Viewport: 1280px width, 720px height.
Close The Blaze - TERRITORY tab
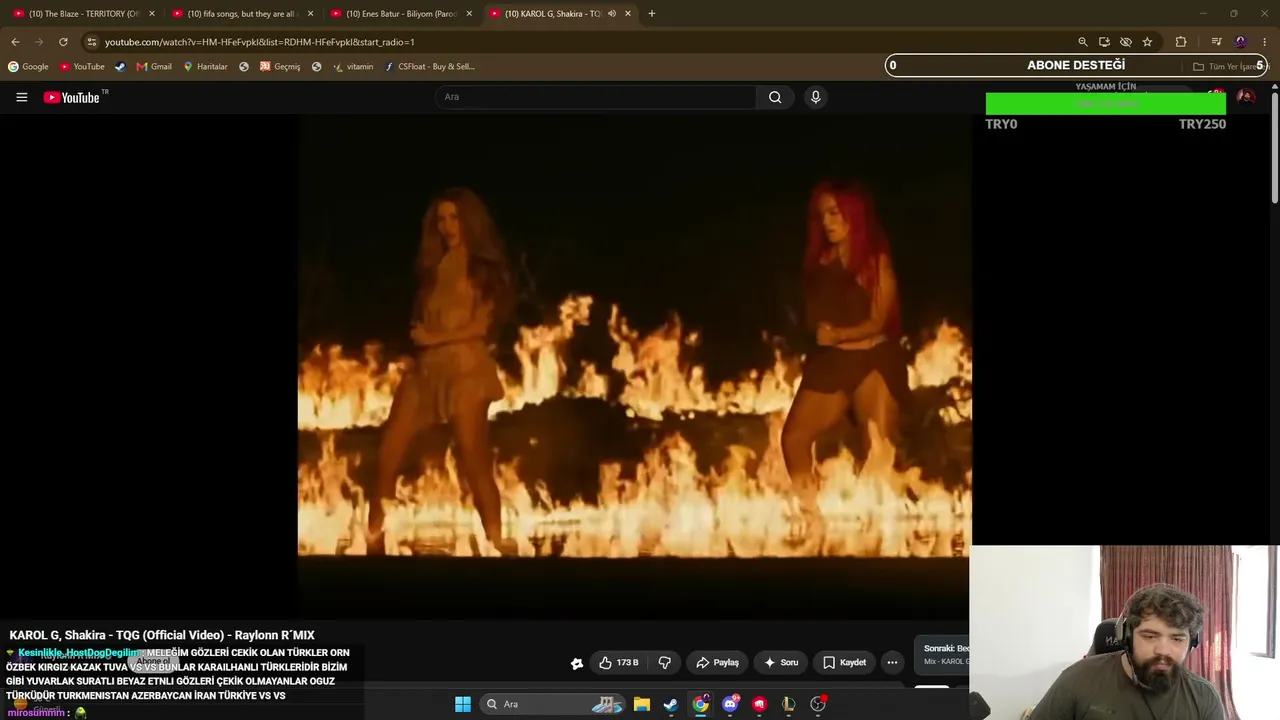point(152,14)
